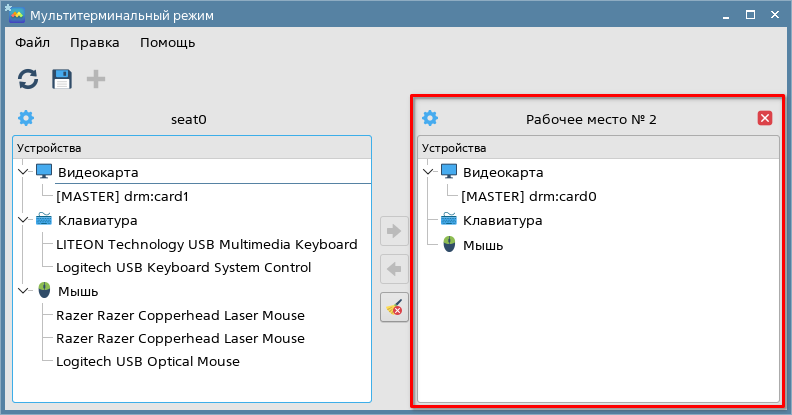Collapse the Мышь node in seat0

coord(24,291)
